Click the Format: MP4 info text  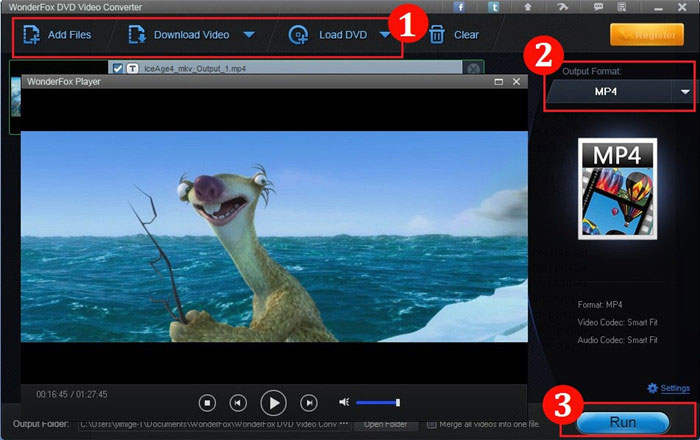(x=600, y=305)
